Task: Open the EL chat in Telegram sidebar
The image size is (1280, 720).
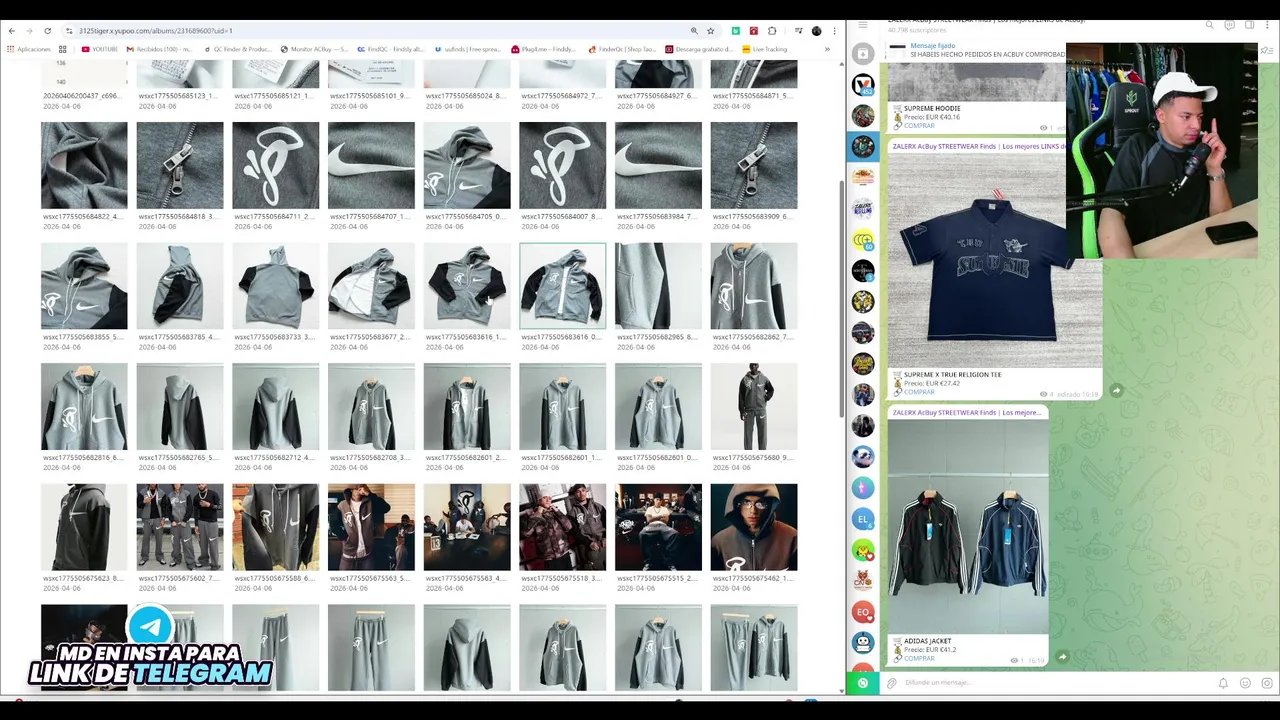Action: (x=863, y=519)
